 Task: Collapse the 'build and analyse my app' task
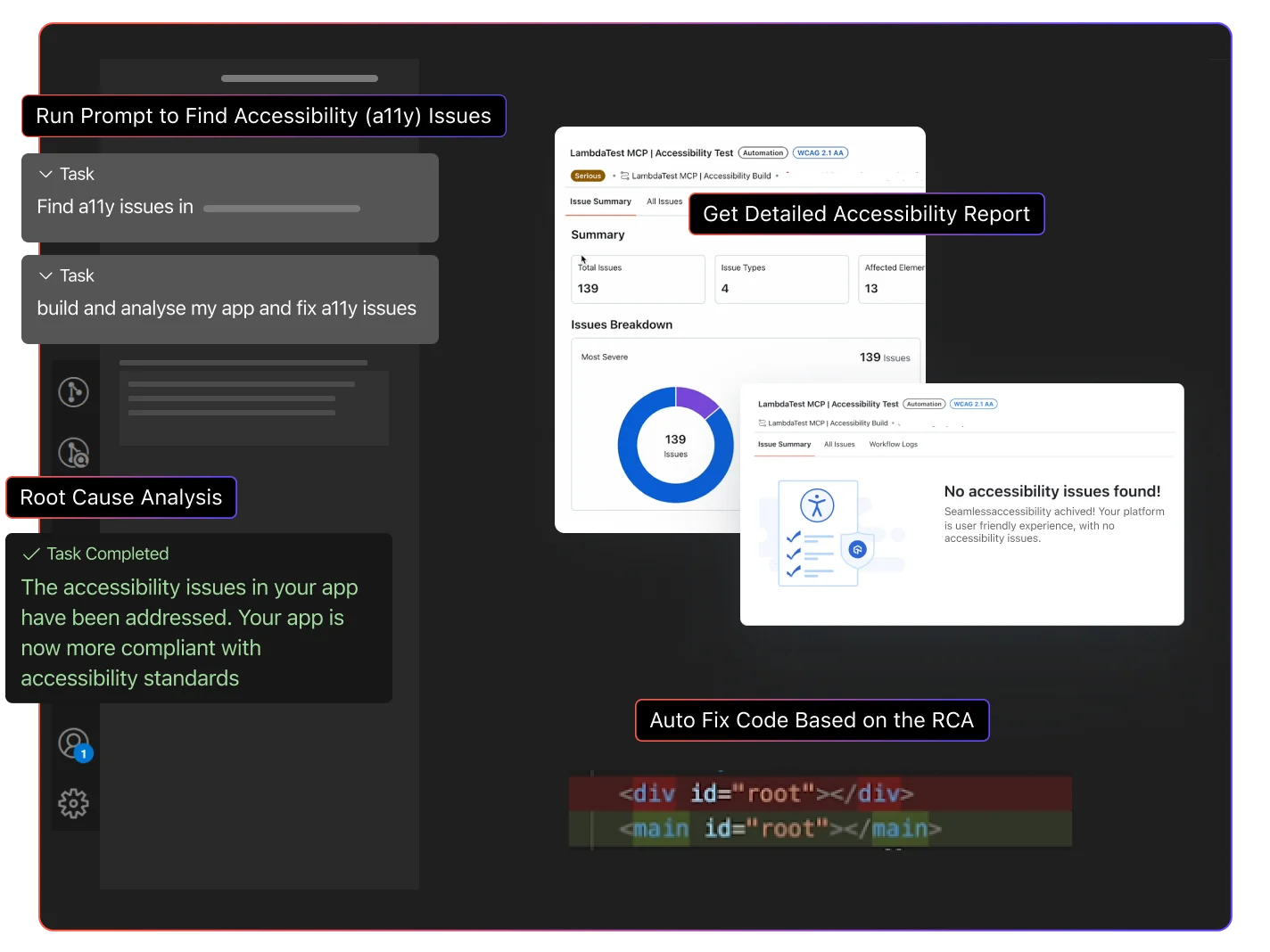click(45, 275)
